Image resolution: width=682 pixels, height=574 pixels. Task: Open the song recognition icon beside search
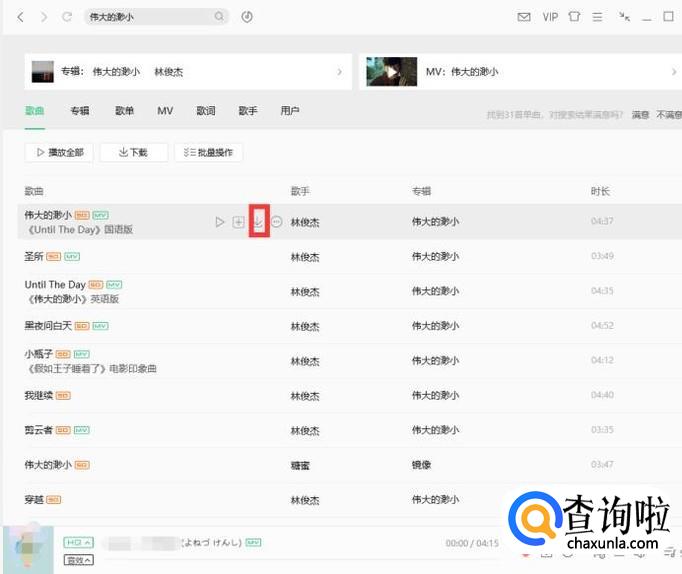point(247,17)
